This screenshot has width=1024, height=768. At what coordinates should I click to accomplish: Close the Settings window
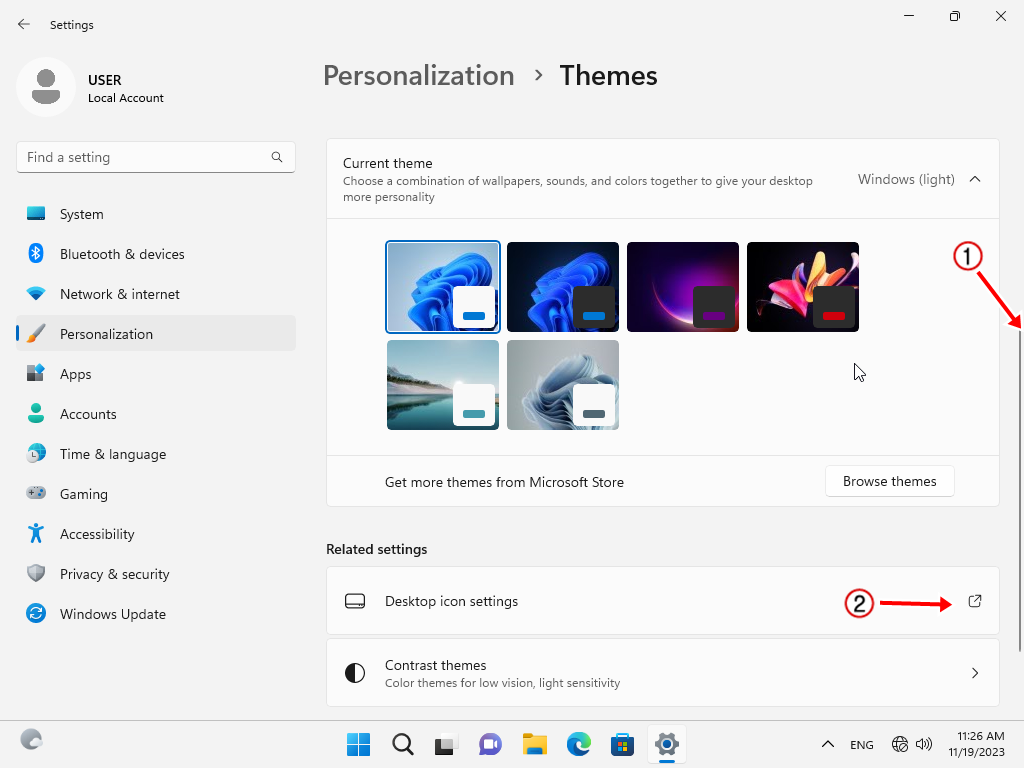pos(1000,16)
